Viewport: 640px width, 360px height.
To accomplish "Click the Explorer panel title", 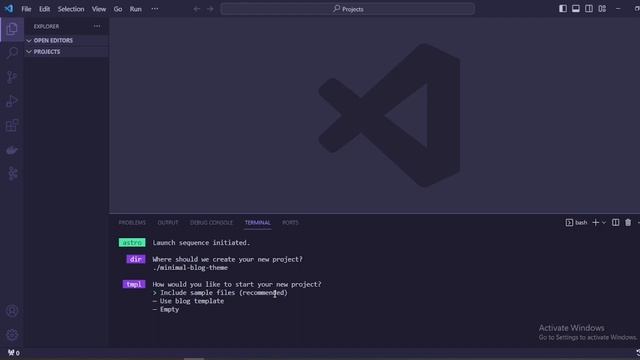I will 46,27.
